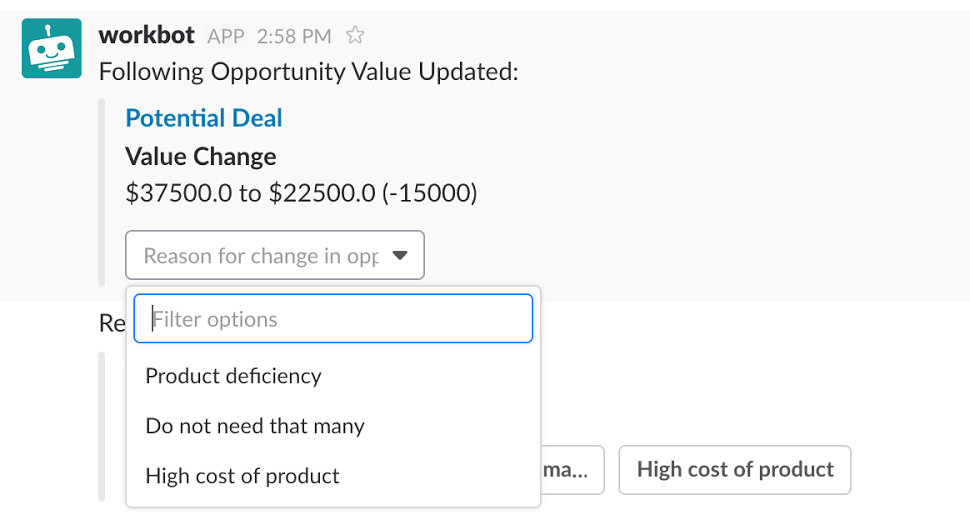Click the High cost of product button
970x515 pixels.
735,470
